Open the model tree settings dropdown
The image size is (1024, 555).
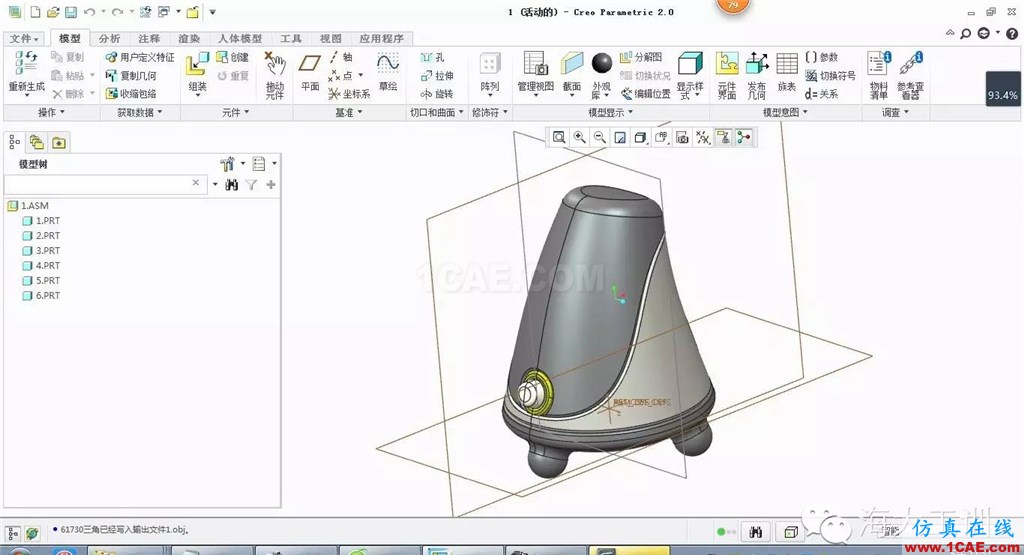232,163
